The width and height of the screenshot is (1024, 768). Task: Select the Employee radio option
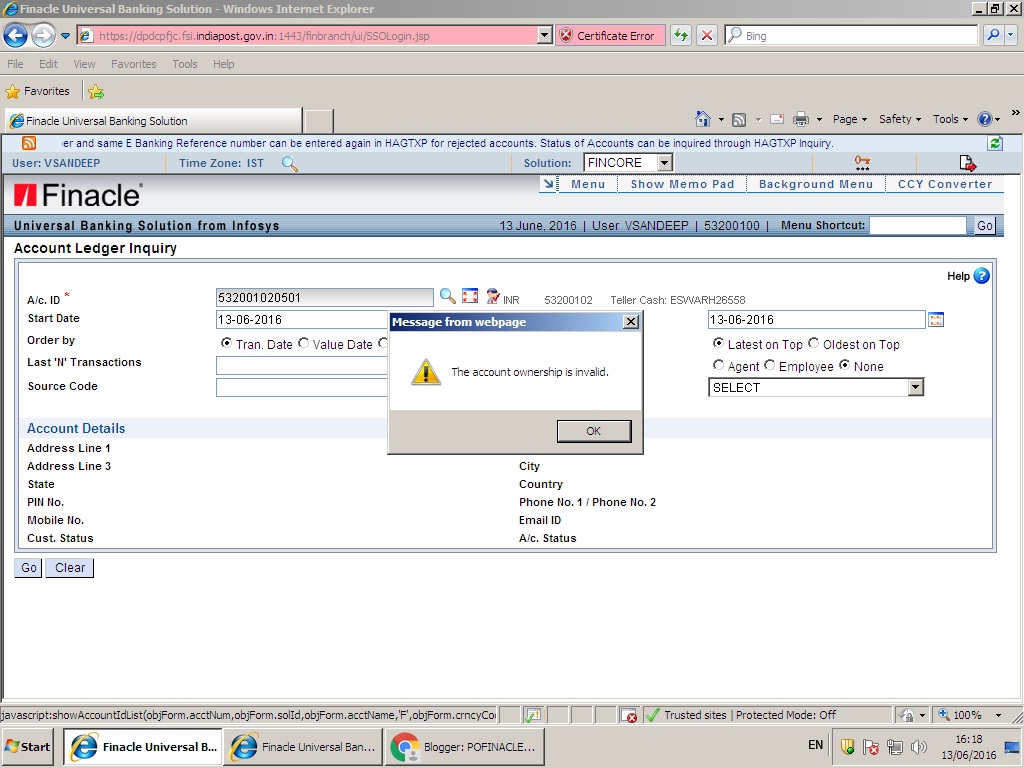pyautogui.click(x=770, y=366)
